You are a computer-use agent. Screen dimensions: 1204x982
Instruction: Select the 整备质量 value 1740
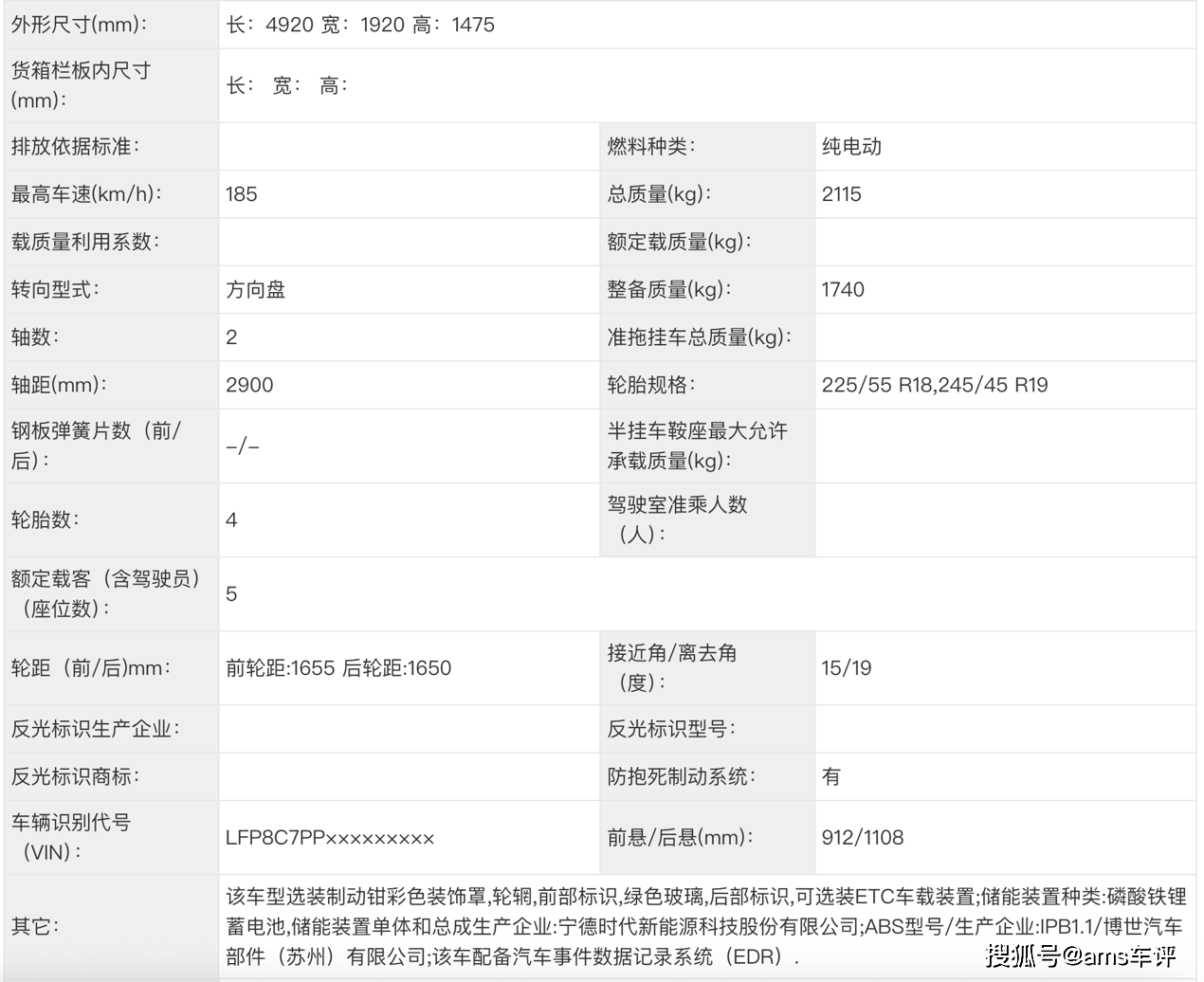click(x=842, y=290)
